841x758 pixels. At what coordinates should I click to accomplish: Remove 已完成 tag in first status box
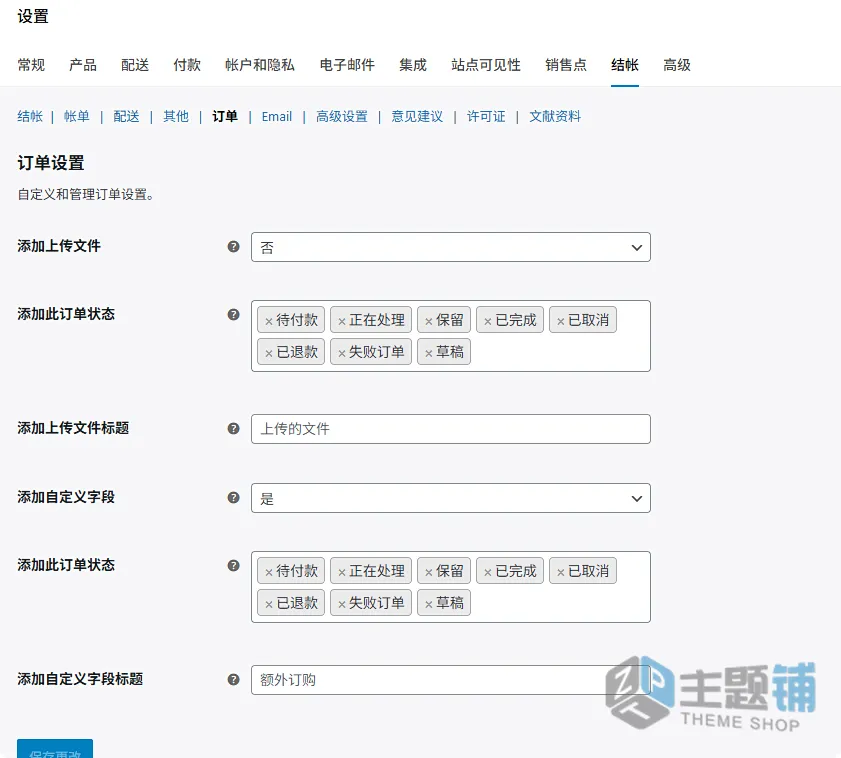coord(488,321)
